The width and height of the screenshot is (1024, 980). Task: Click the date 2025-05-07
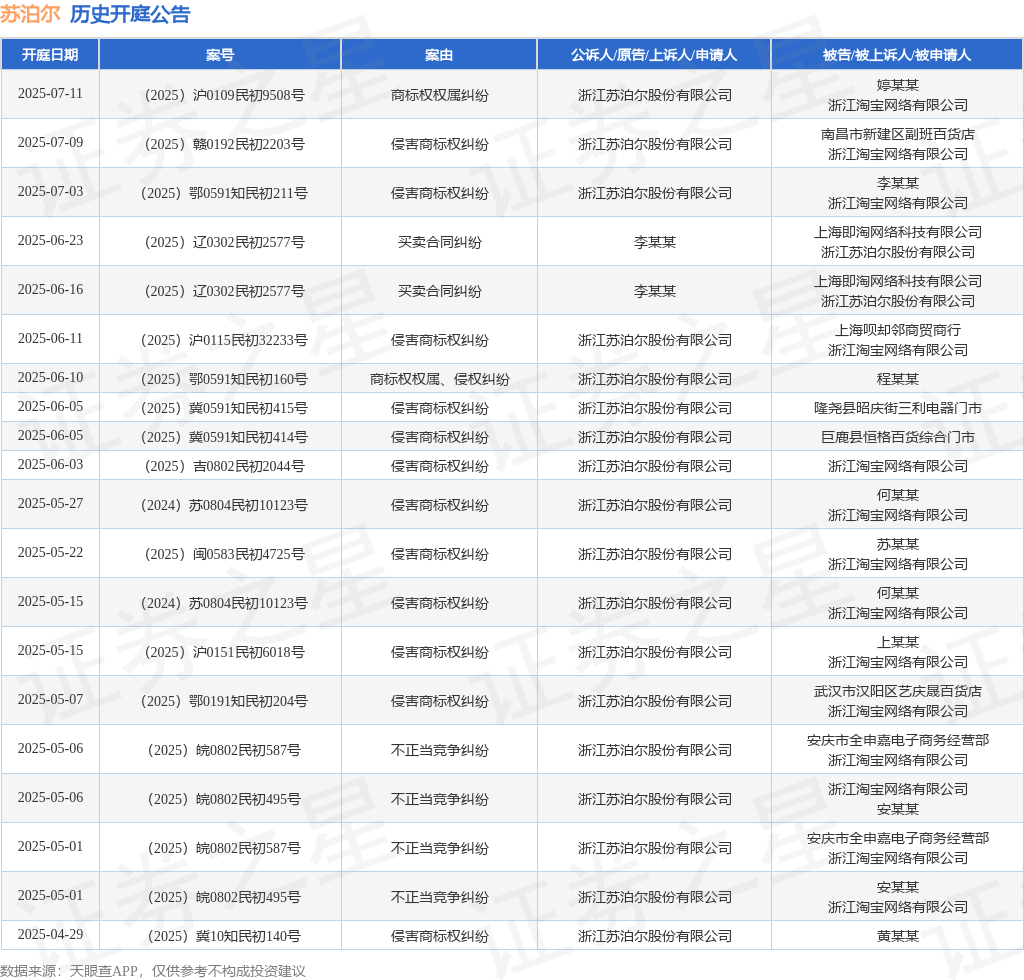pyautogui.click(x=50, y=699)
